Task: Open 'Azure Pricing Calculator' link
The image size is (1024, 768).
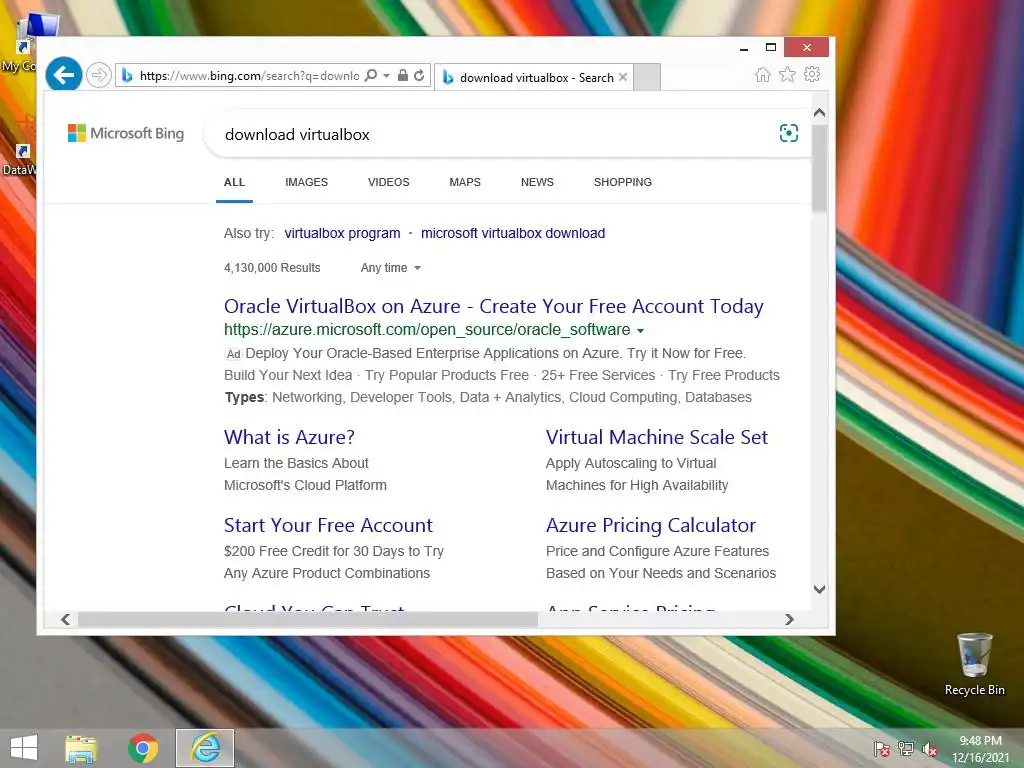Action: click(x=651, y=525)
